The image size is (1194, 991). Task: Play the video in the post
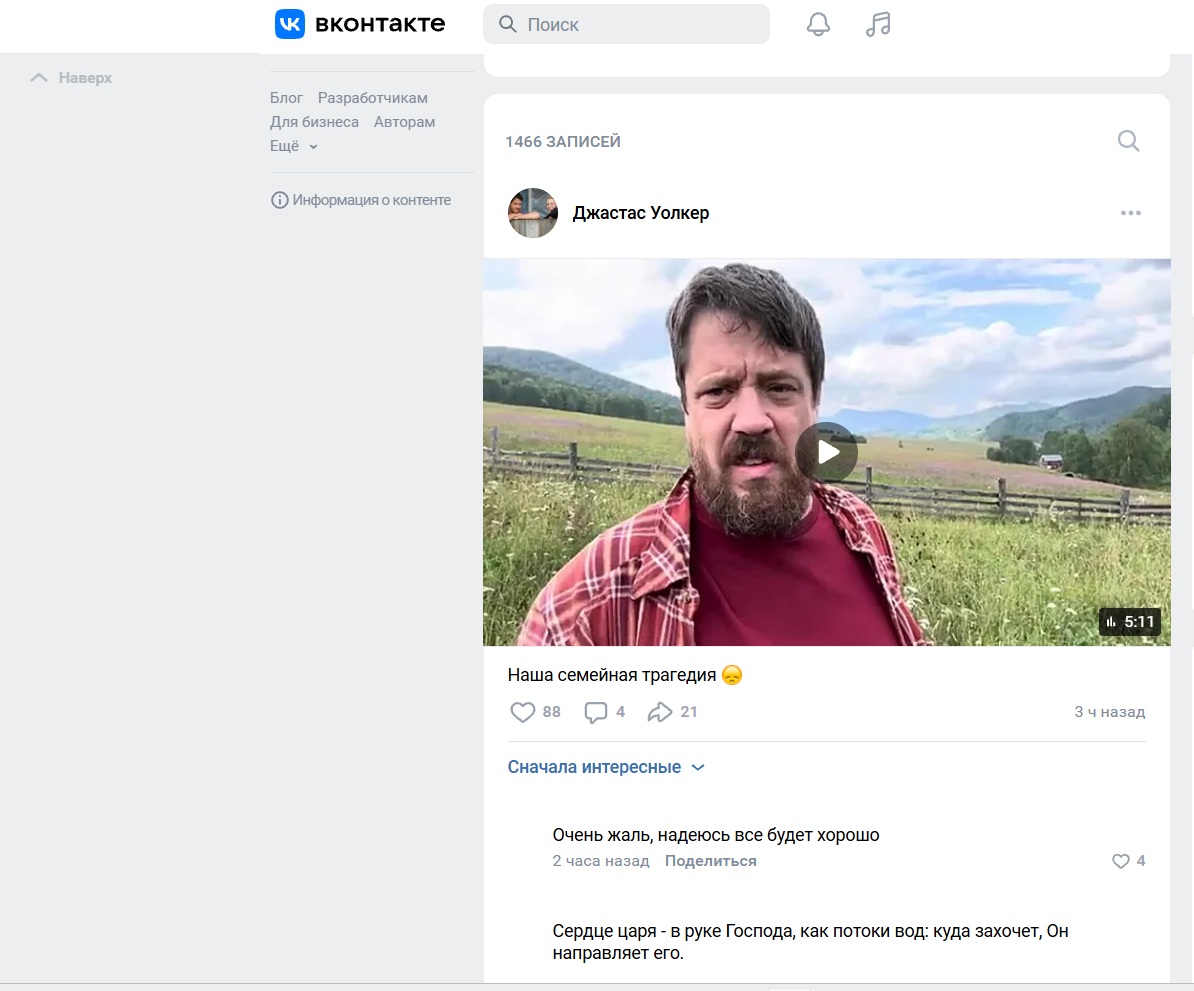tap(827, 452)
